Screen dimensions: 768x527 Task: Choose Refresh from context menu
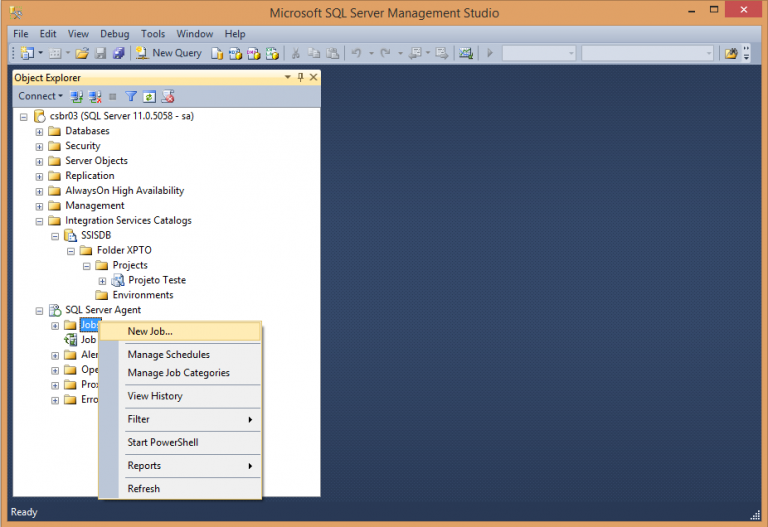coord(180,489)
